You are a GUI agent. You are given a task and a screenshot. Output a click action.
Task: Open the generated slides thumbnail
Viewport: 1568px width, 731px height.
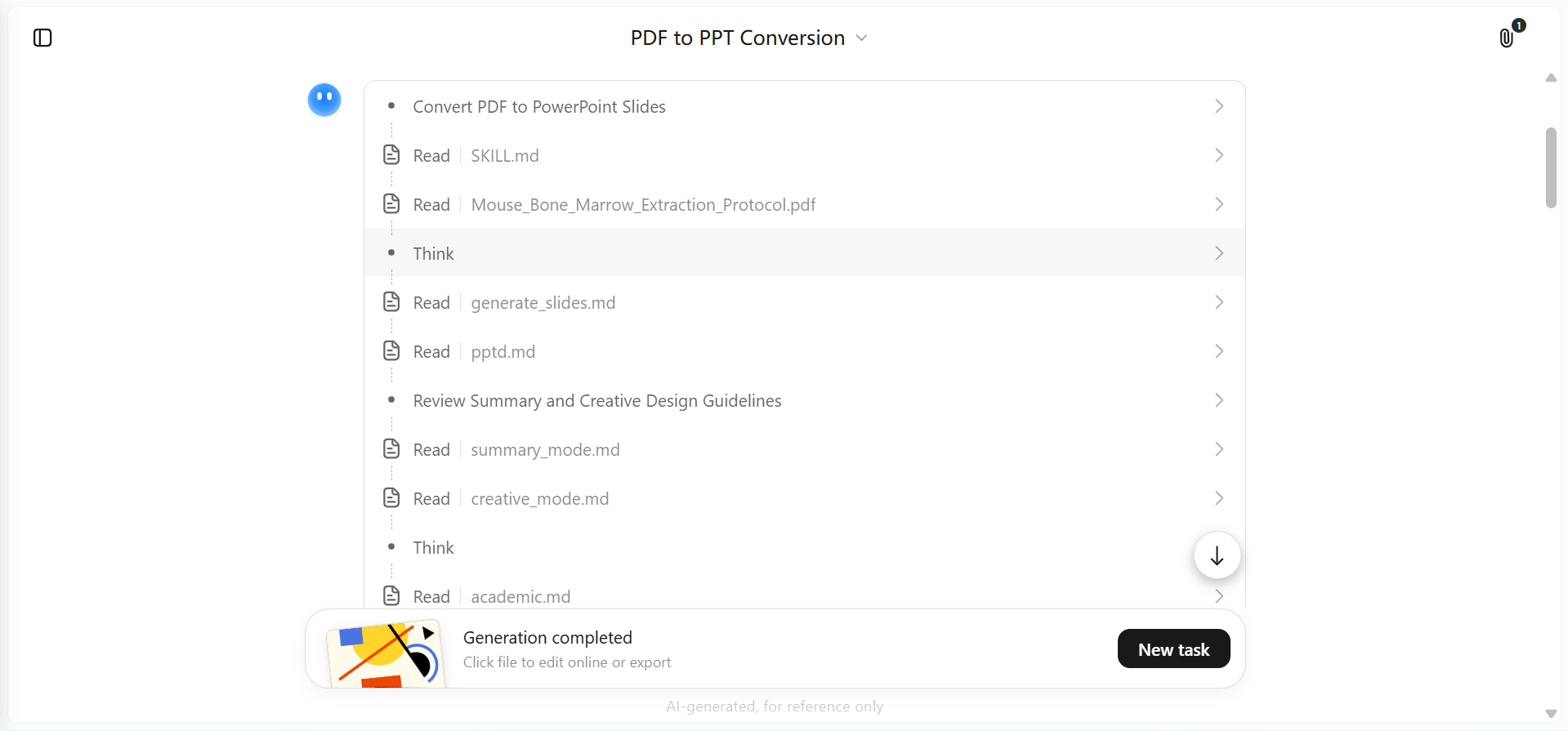386,653
